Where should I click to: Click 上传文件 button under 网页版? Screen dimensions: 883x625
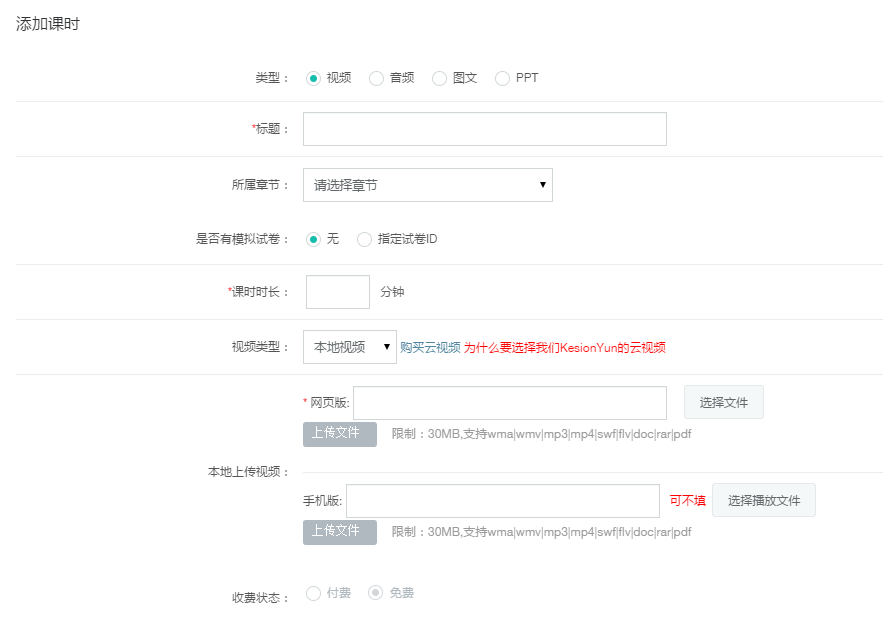tap(340, 434)
